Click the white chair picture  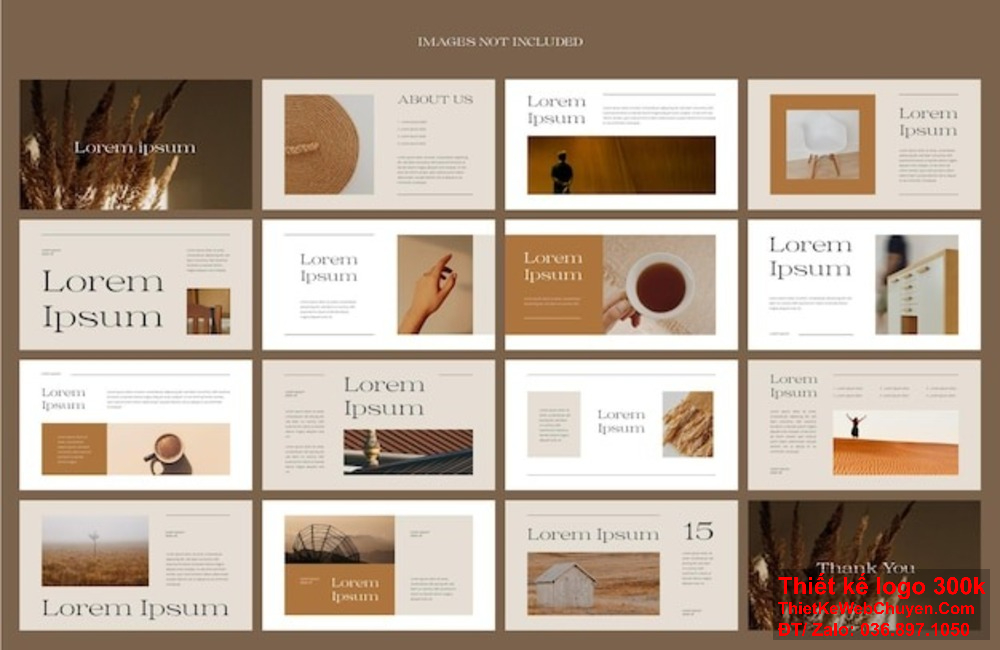(x=822, y=144)
